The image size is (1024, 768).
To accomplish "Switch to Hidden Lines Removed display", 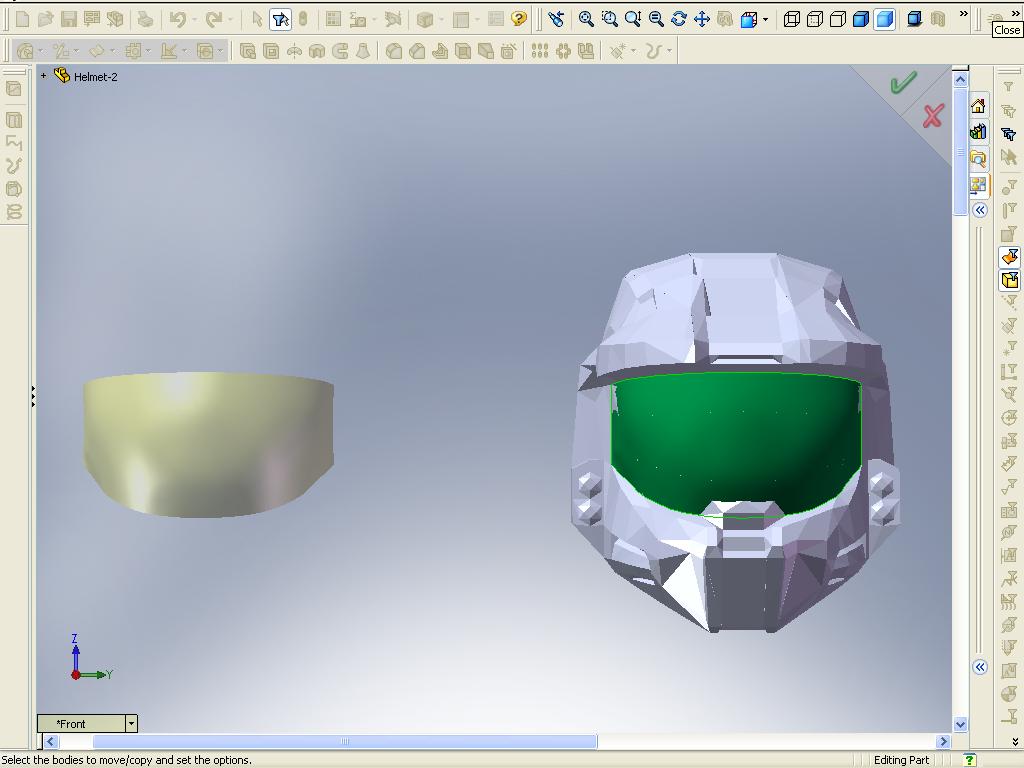I will 837,20.
